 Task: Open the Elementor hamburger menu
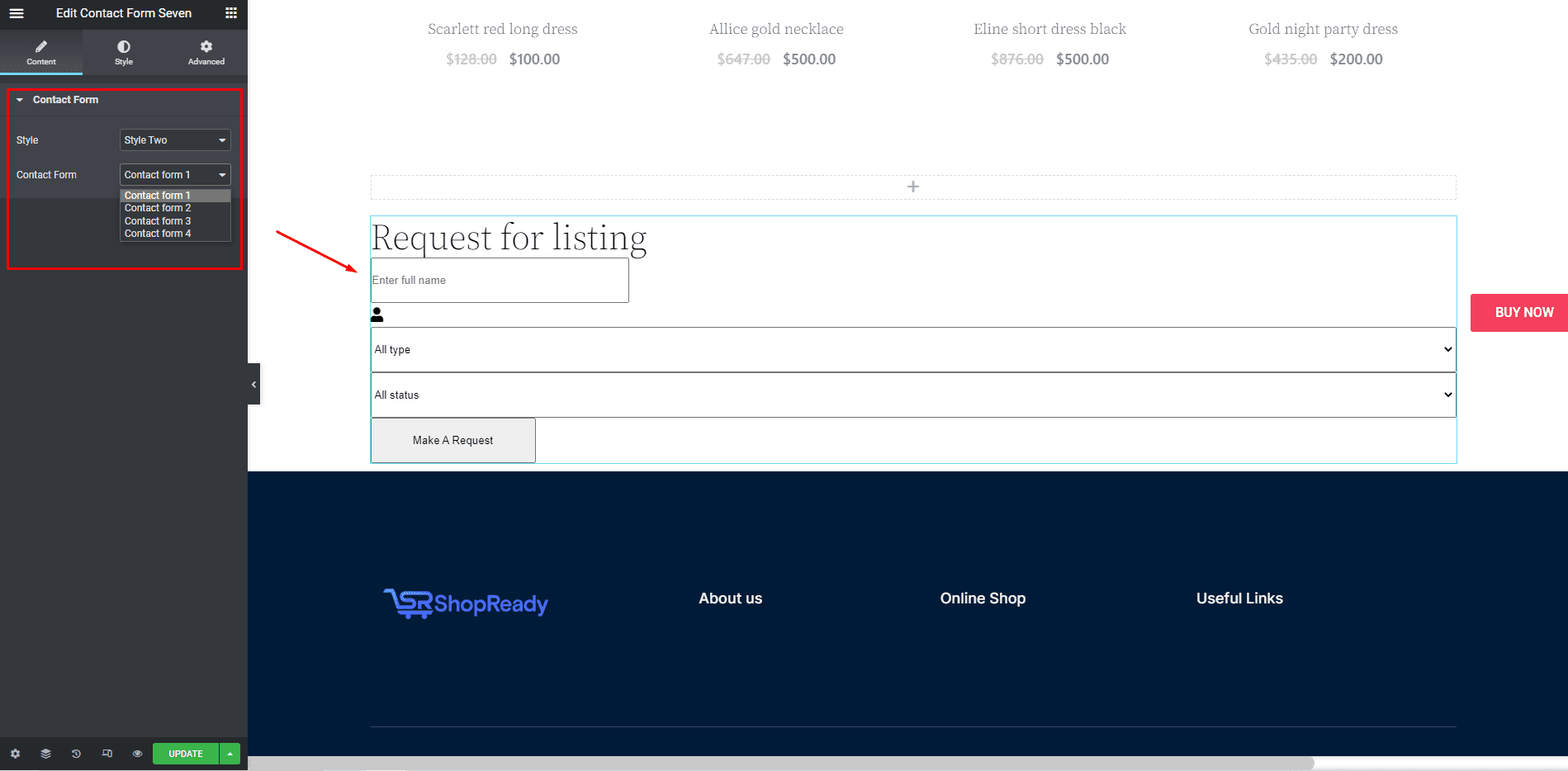pyautogui.click(x=17, y=13)
